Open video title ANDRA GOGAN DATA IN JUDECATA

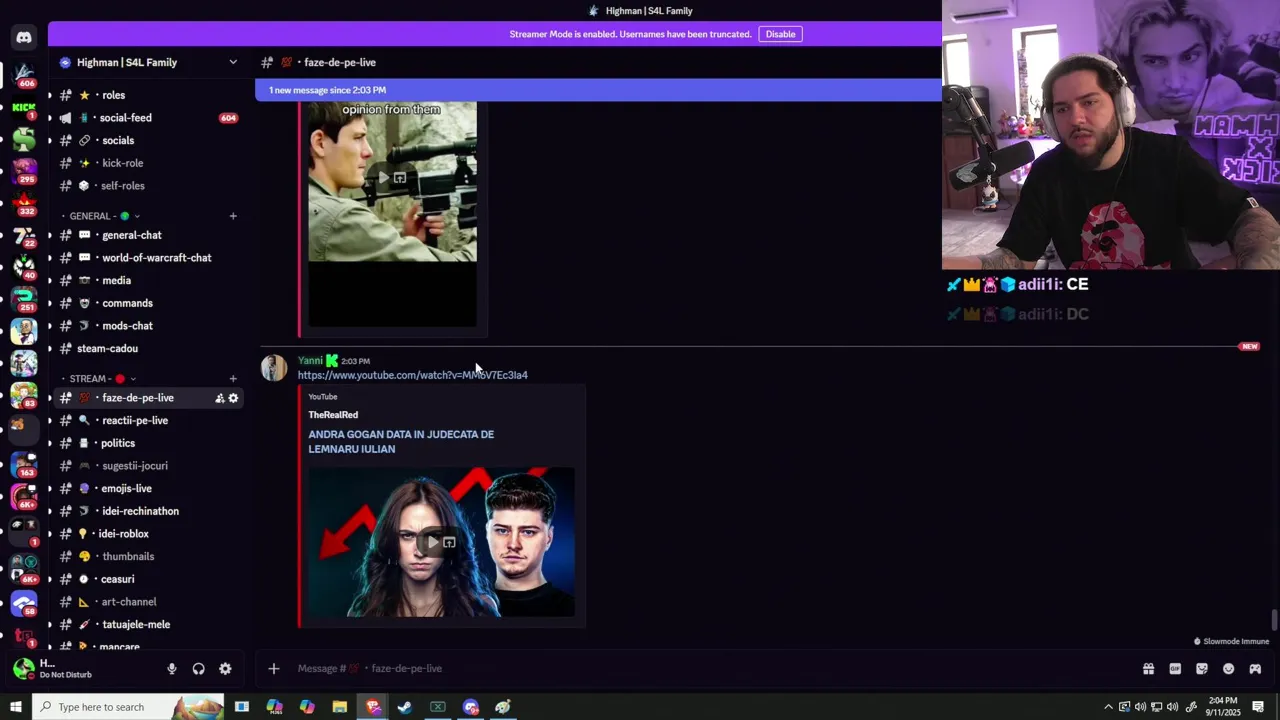(x=401, y=442)
